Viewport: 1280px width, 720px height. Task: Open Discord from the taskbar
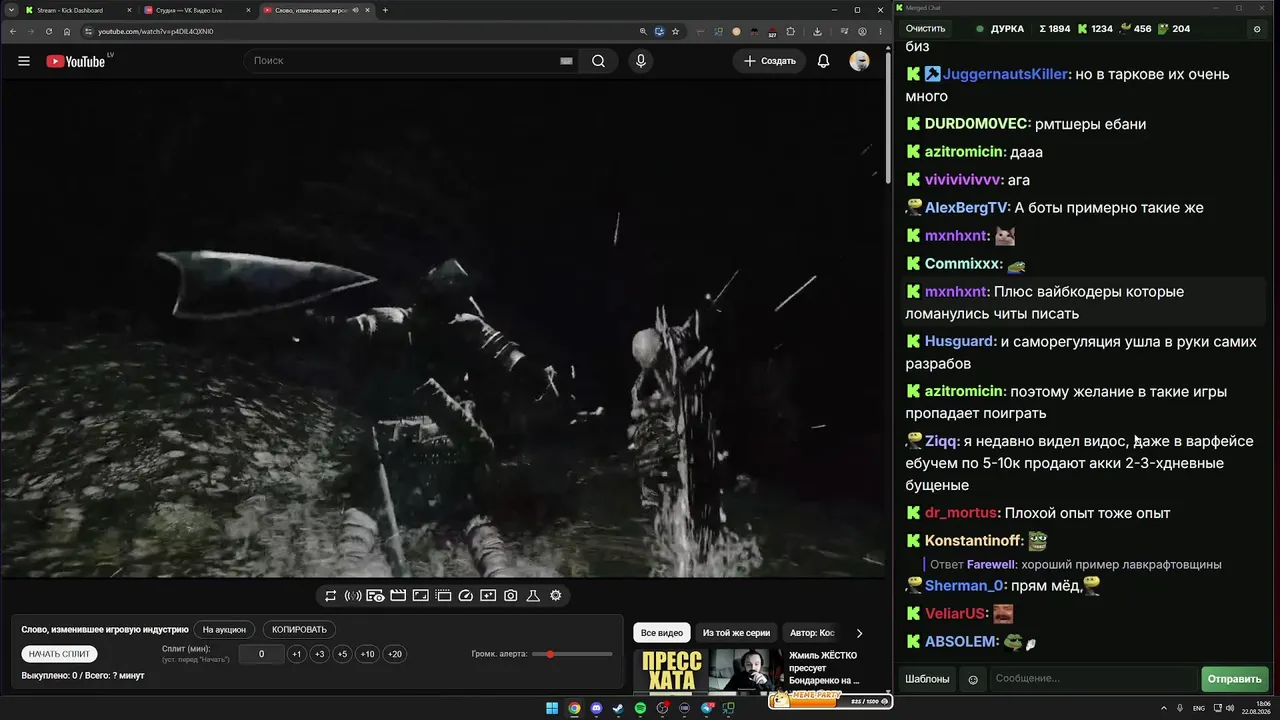597,709
